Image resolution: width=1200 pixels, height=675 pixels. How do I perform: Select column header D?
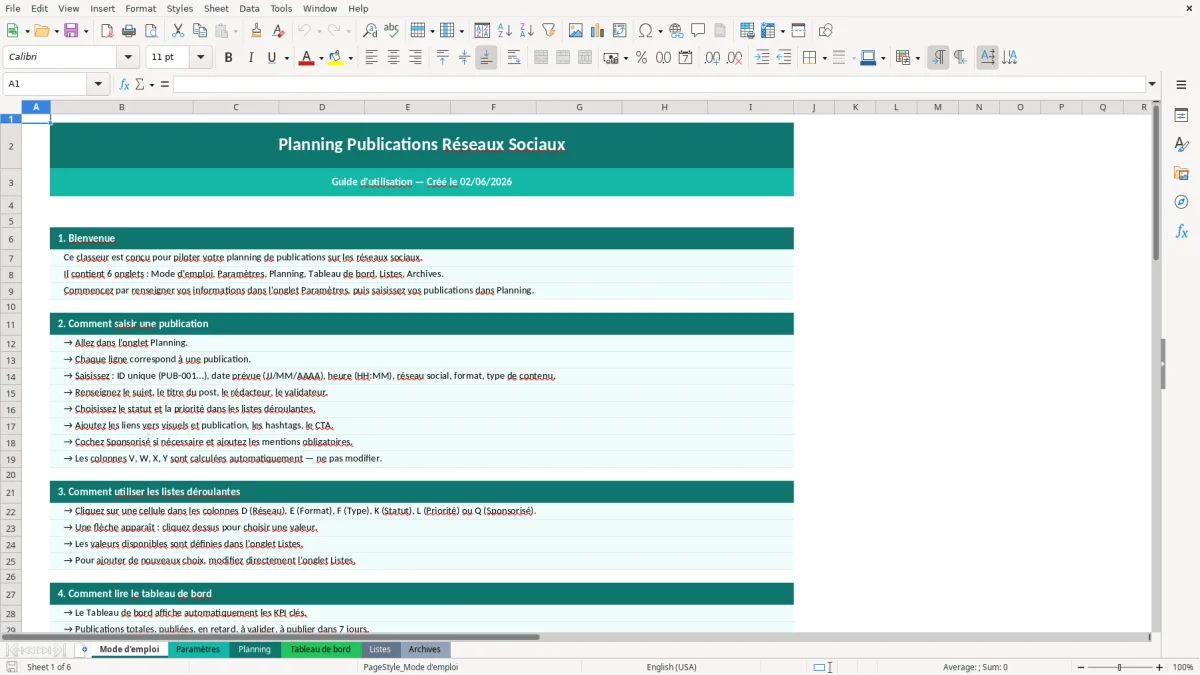click(x=322, y=107)
